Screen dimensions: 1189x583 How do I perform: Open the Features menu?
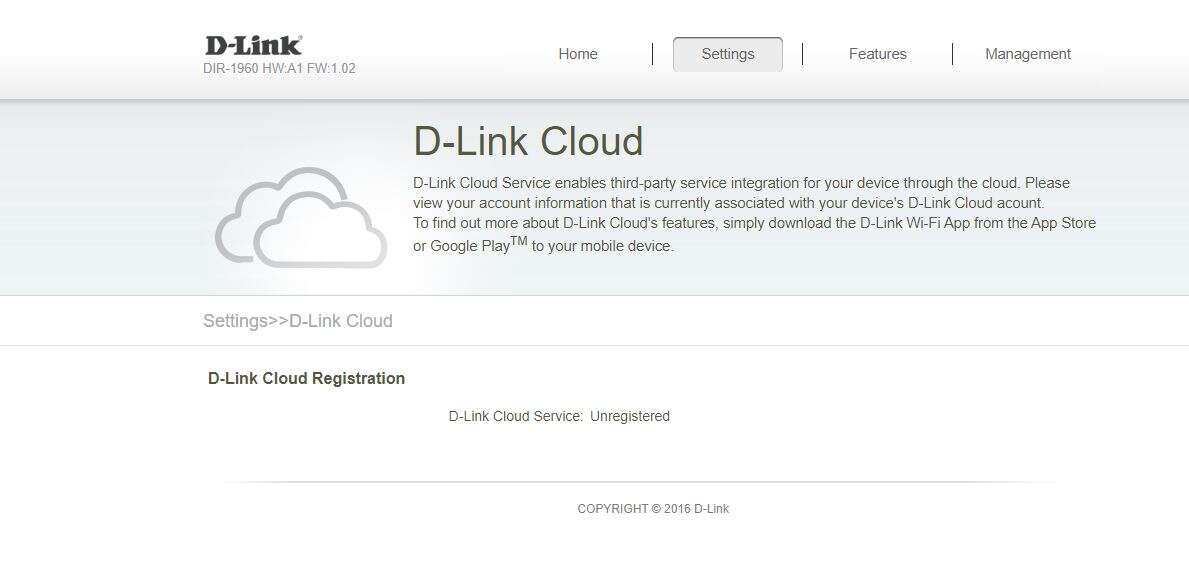[877, 54]
